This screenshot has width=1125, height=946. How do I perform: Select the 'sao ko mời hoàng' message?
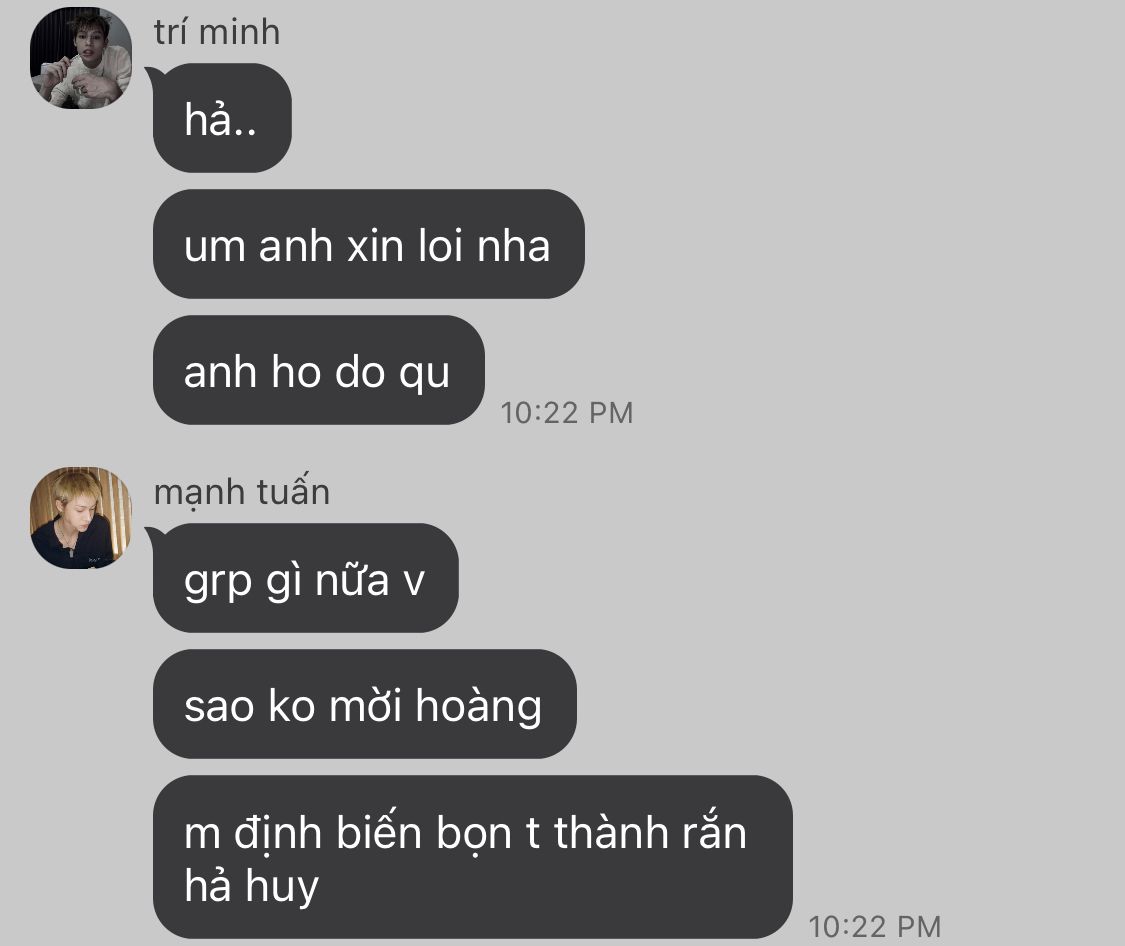point(364,704)
